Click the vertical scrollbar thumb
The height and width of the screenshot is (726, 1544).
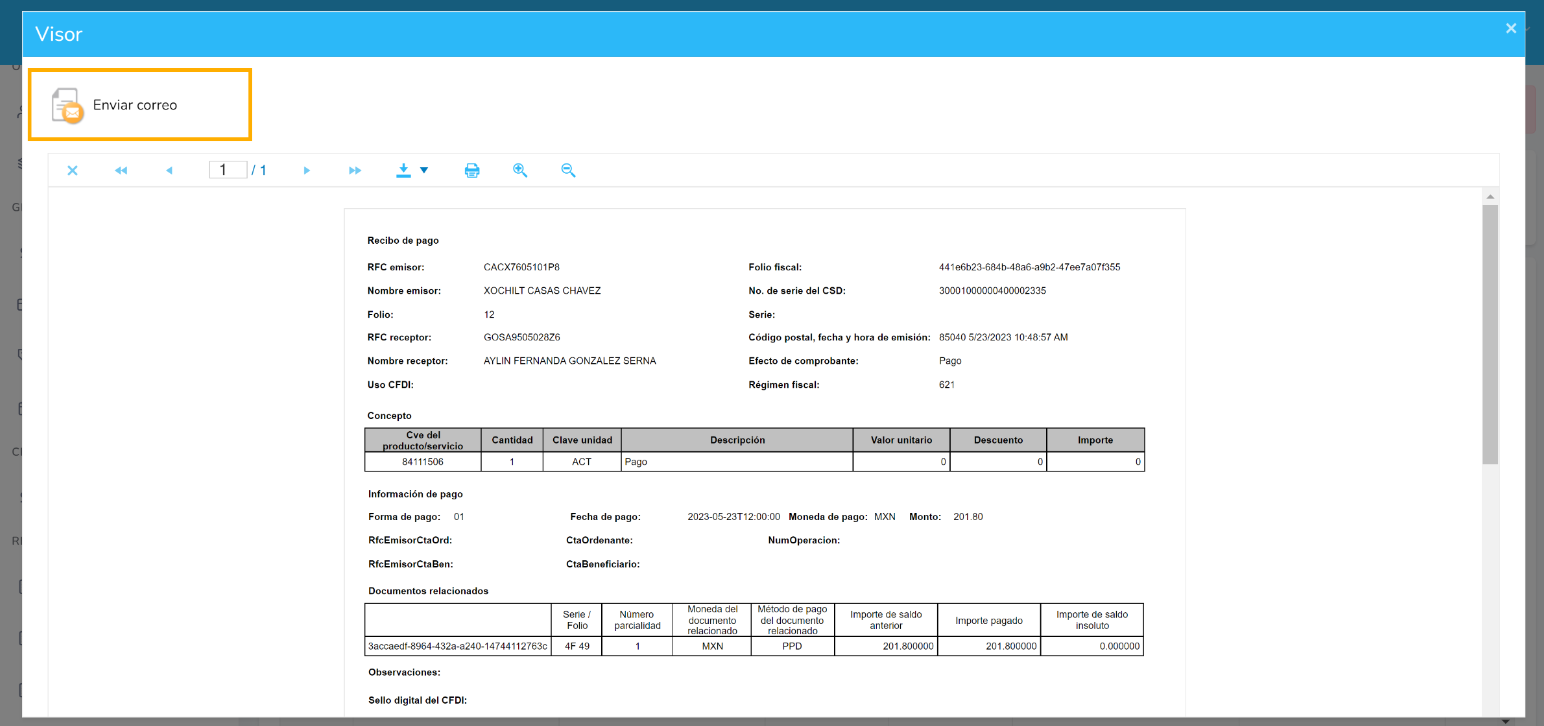pos(1490,334)
